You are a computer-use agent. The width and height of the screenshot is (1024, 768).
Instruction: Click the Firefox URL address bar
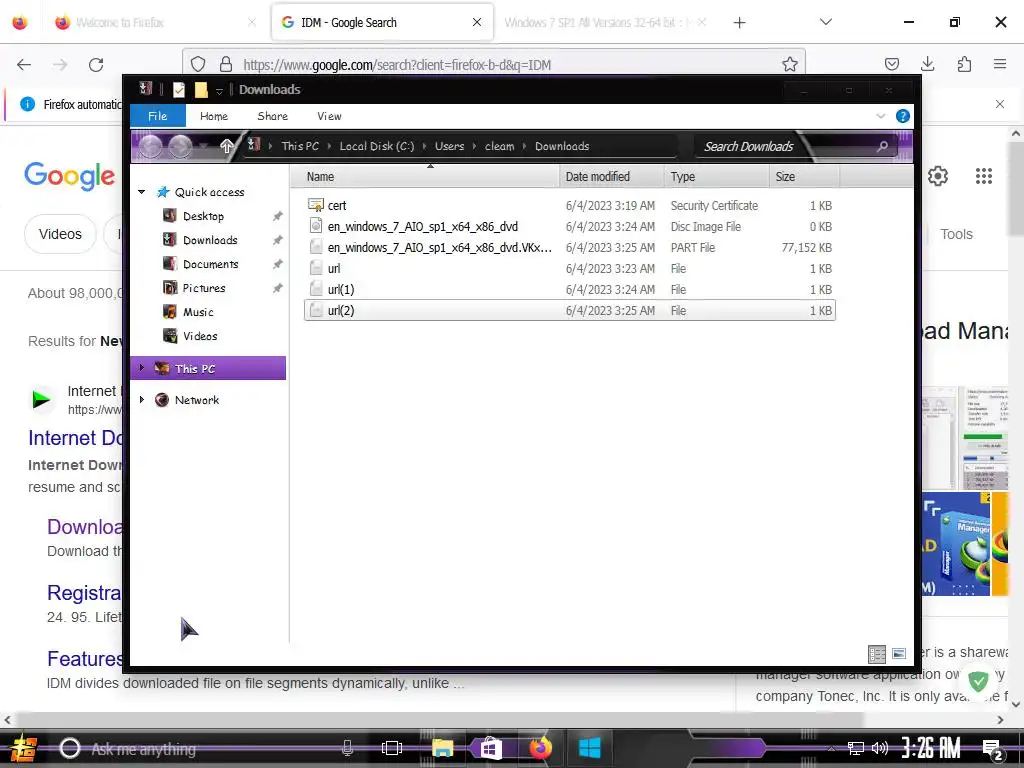pyautogui.click(x=496, y=65)
